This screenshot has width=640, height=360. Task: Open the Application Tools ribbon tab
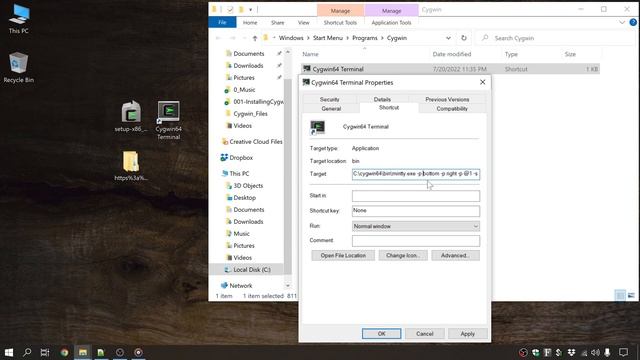pyautogui.click(x=391, y=22)
